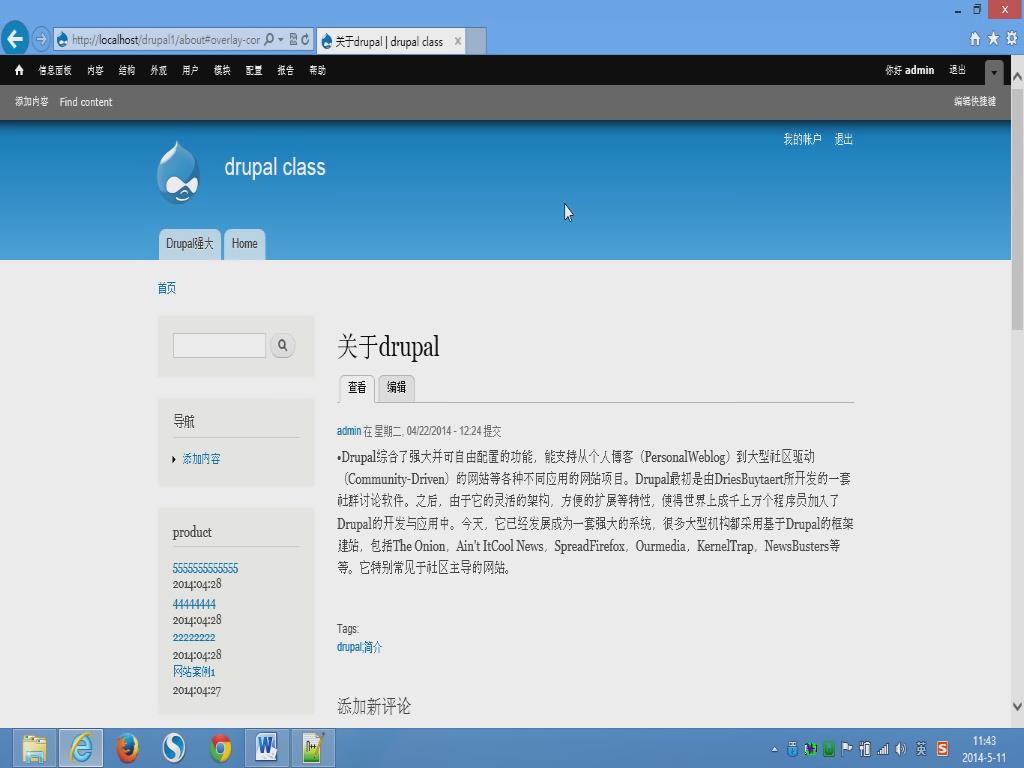Open the 5555555555555 product link
The height and width of the screenshot is (768, 1024).
pos(205,568)
